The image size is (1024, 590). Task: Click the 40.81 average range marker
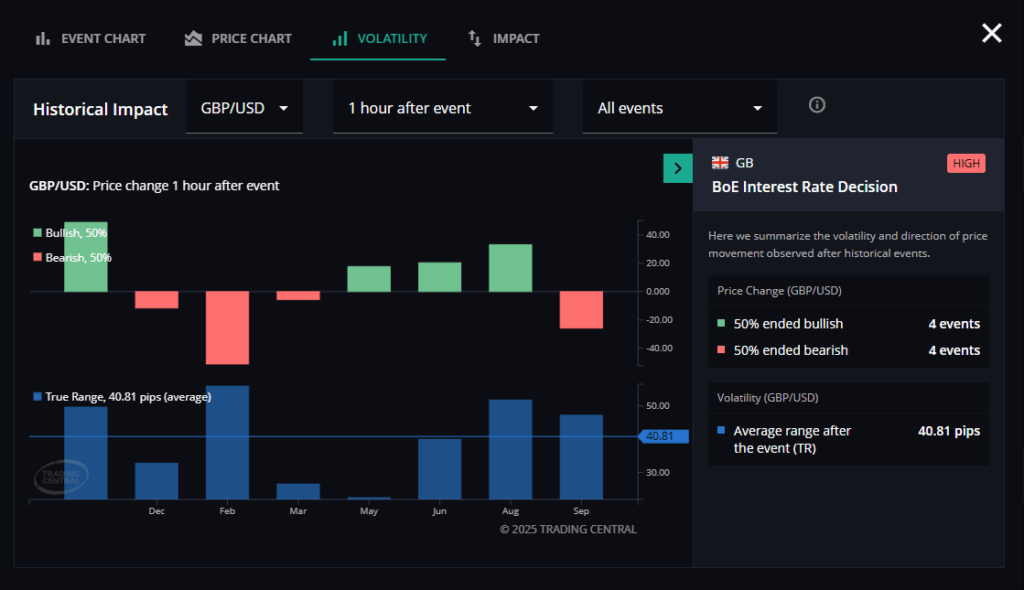point(660,436)
